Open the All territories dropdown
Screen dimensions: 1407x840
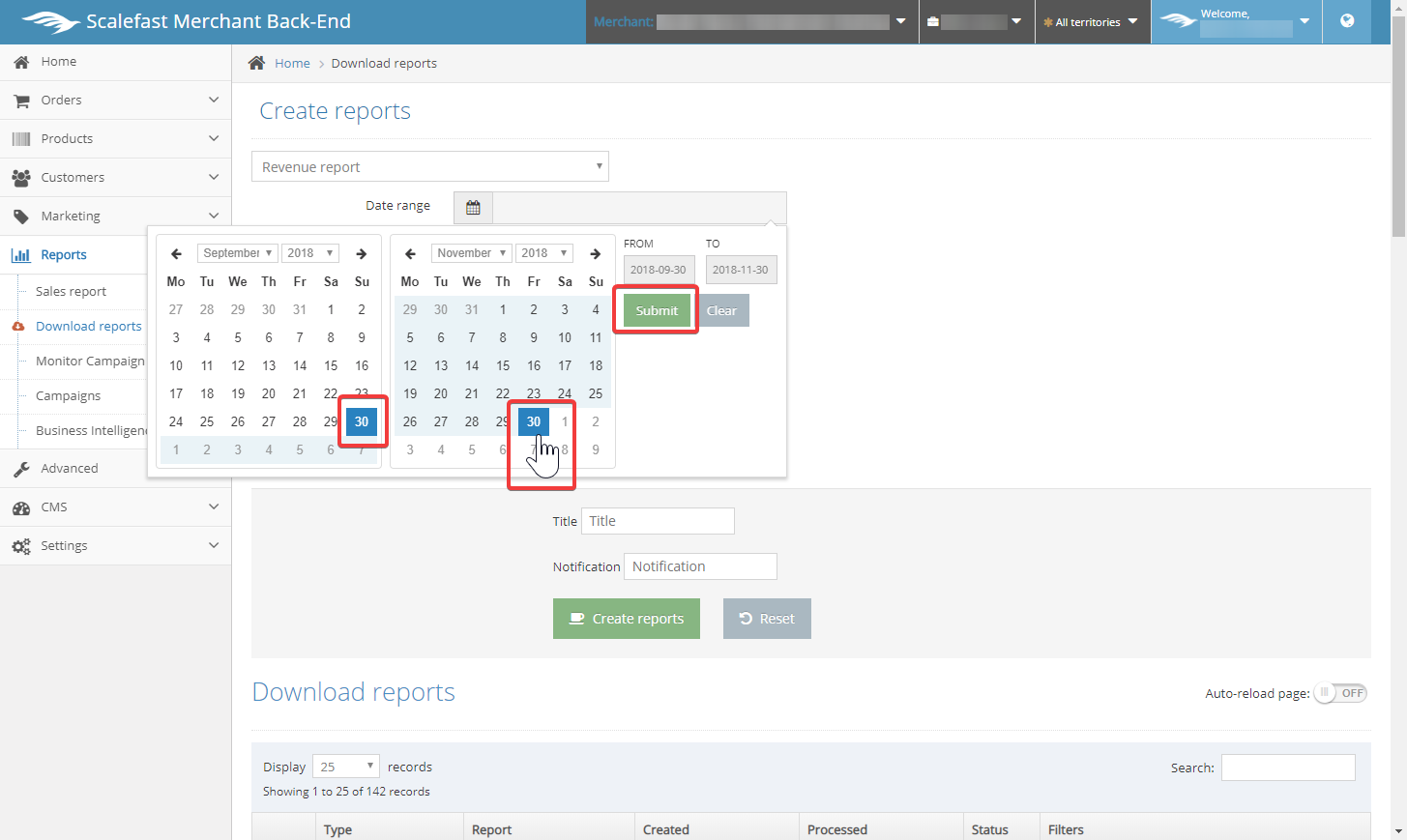[1092, 22]
